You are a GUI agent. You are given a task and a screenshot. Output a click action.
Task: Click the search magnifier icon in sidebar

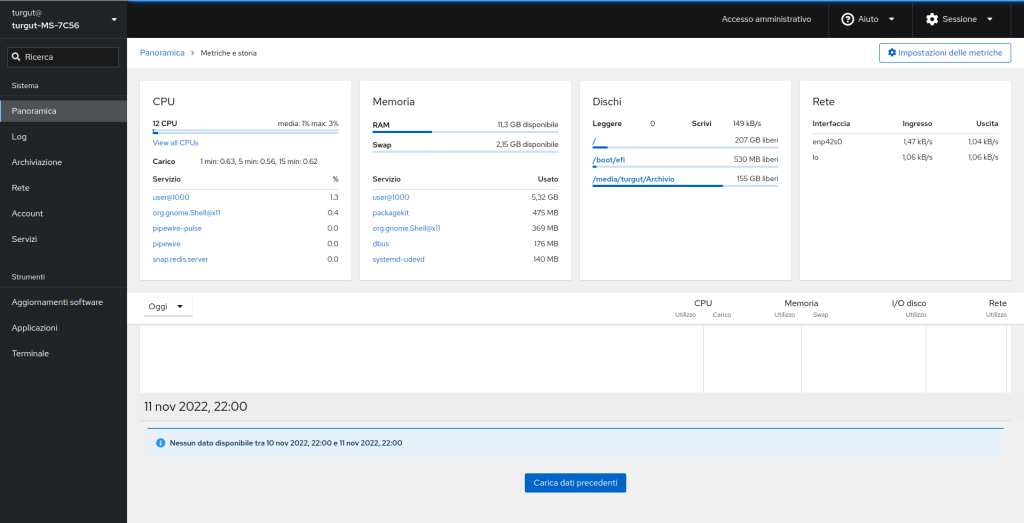(x=16, y=57)
